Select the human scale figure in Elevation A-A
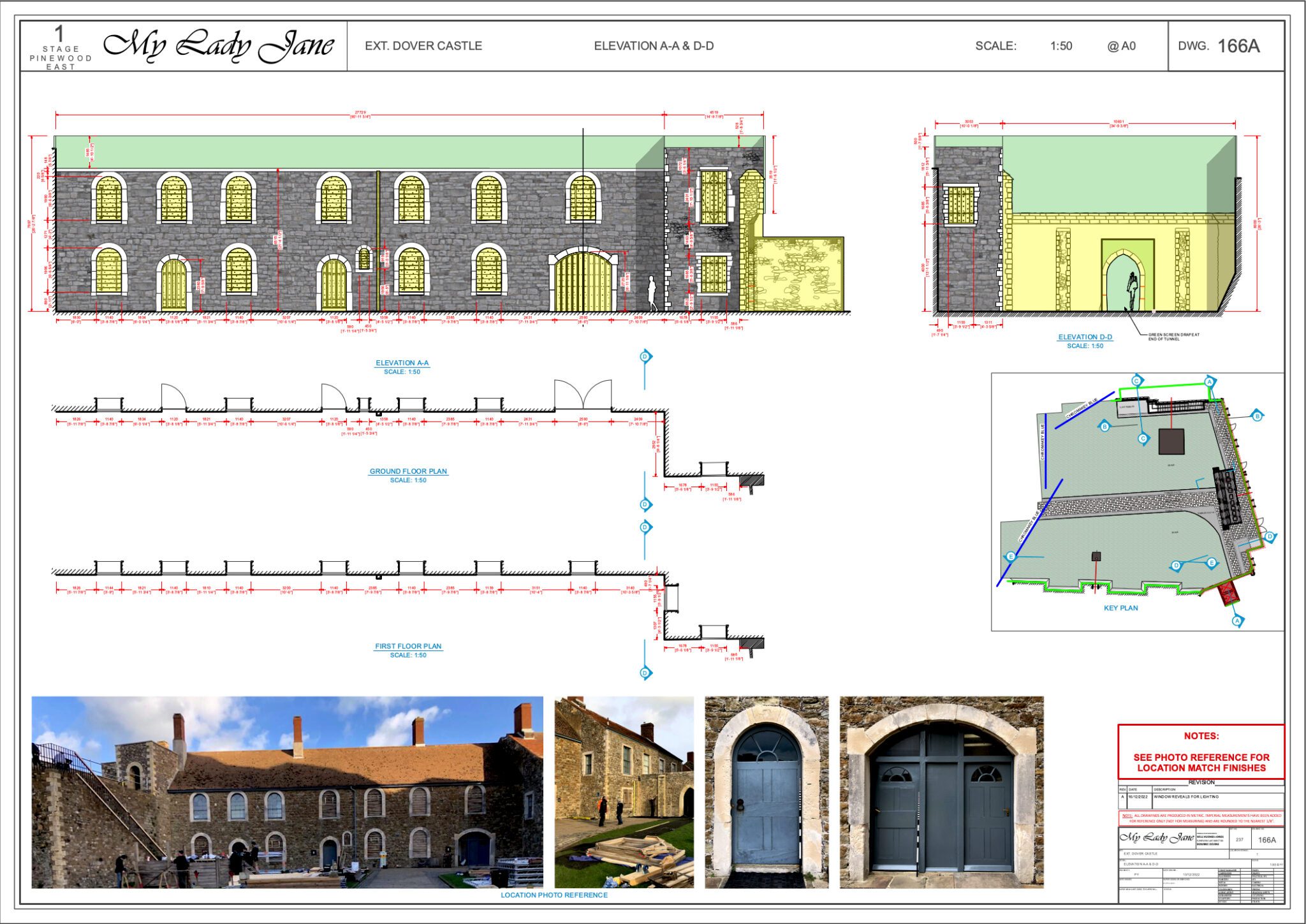The width and height of the screenshot is (1306, 924). pos(652,293)
